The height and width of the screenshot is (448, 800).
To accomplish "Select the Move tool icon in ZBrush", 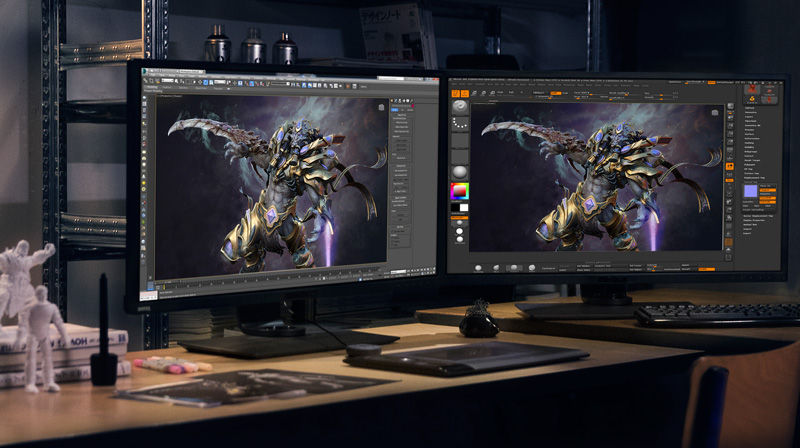I will pos(474,93).
